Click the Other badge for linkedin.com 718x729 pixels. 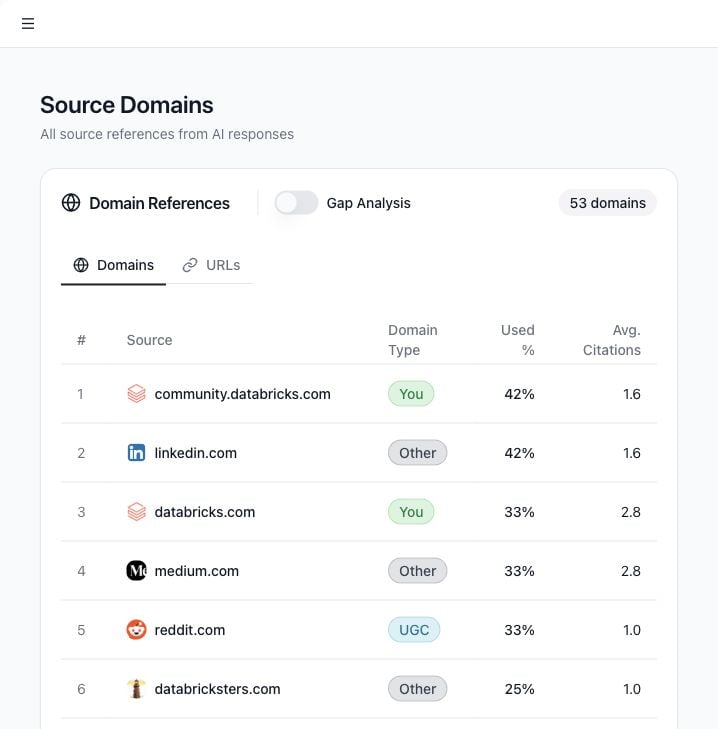(418, 453)
